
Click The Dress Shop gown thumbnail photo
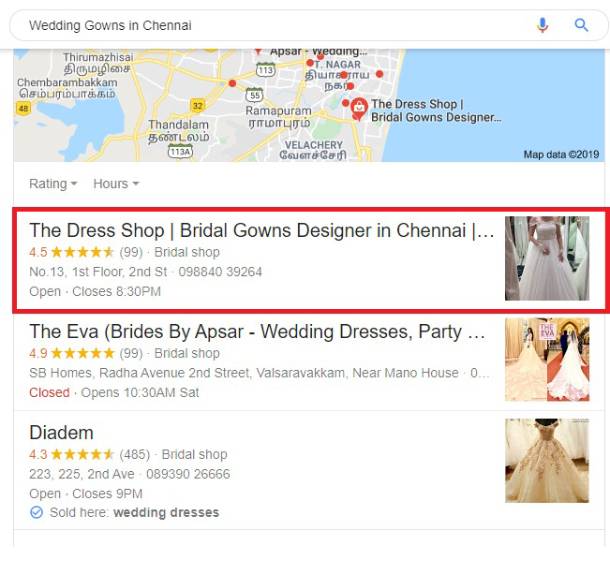point(547,258)
